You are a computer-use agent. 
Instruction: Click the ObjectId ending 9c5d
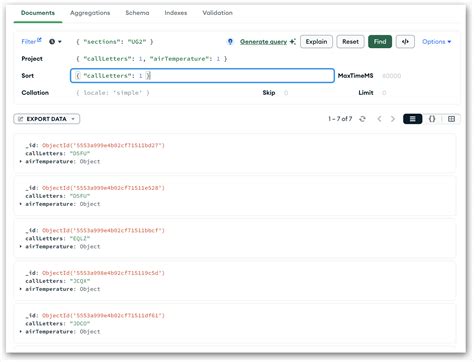[x=103, y=273]
